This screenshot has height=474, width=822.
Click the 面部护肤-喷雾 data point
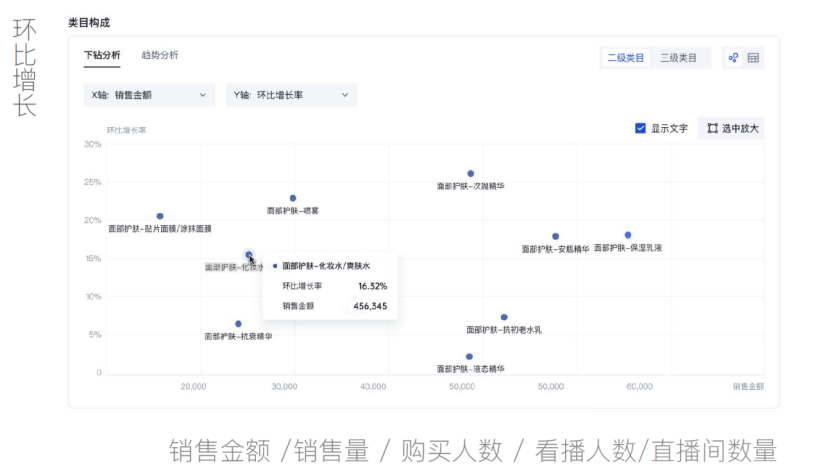293,198
